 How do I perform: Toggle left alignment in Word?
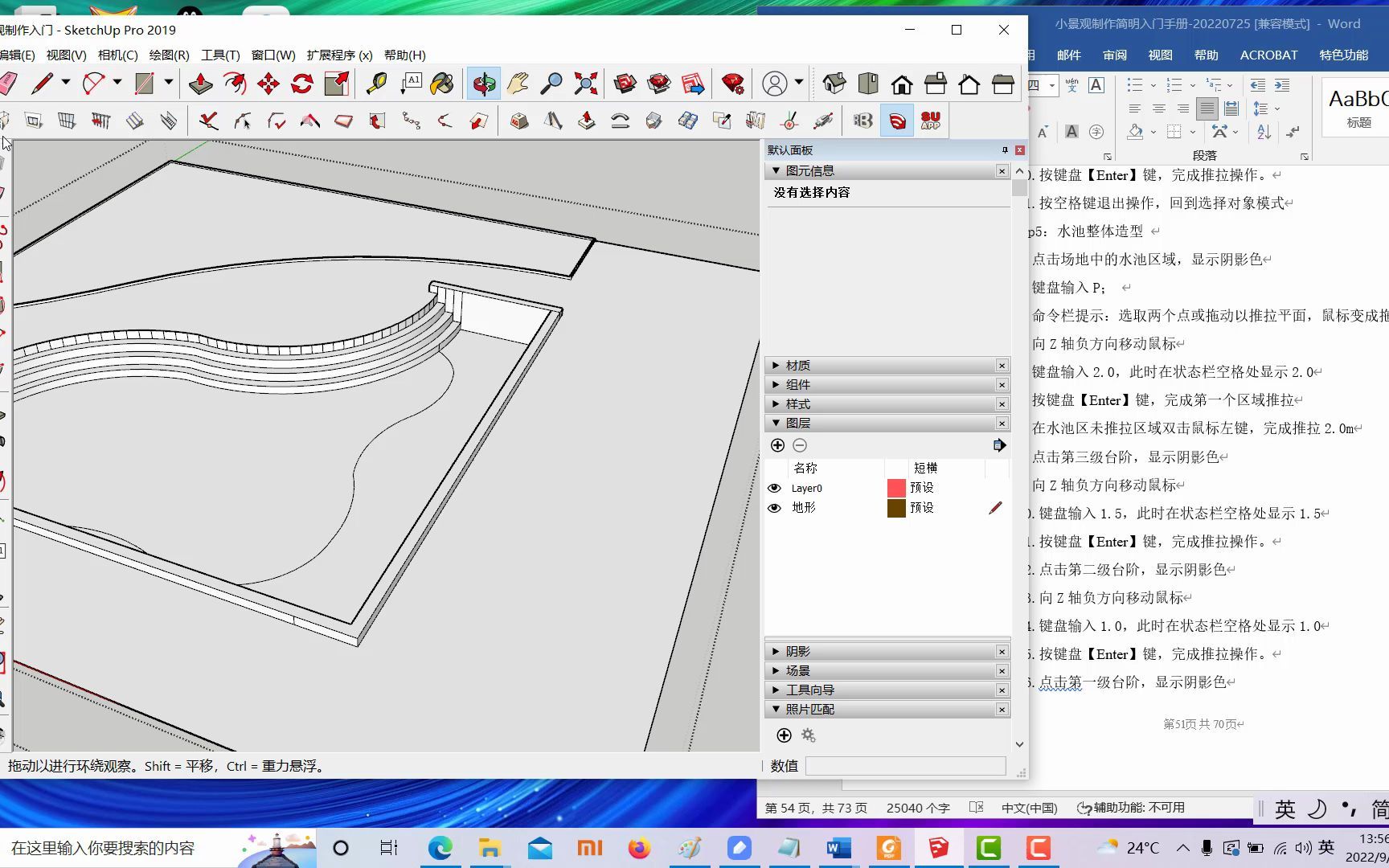pyautogui.click(x=1135, y=108)
